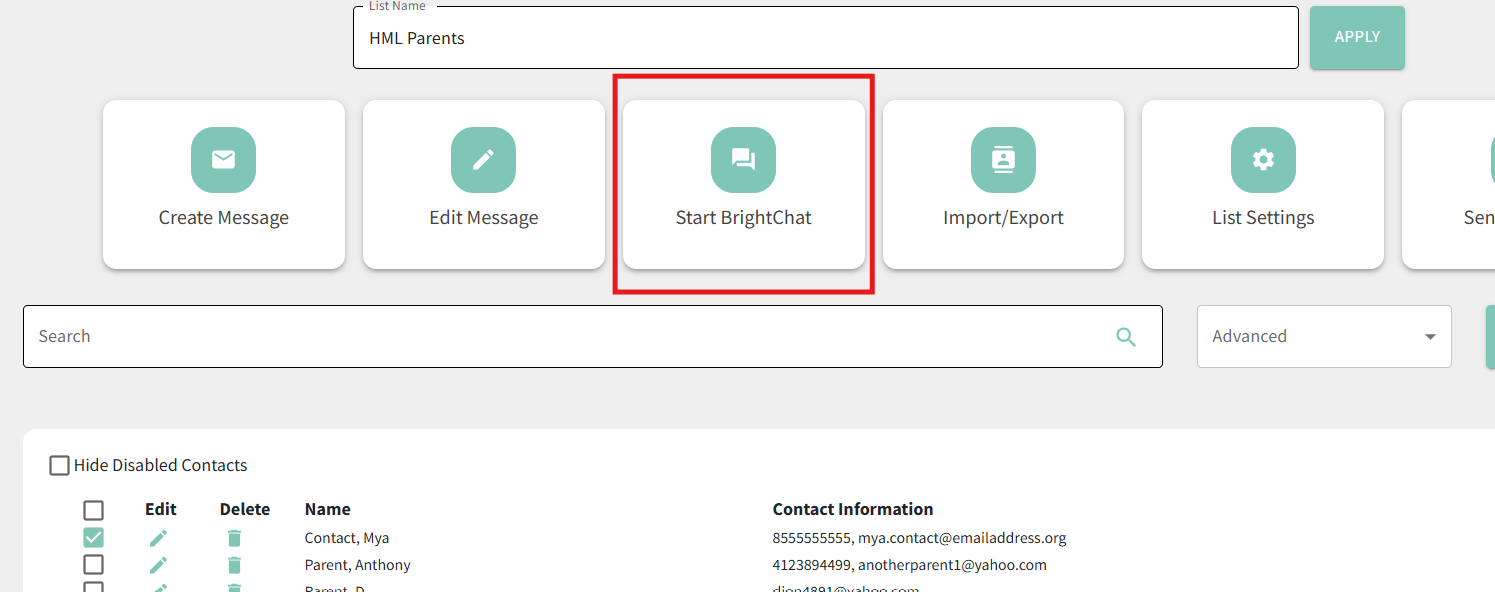Click the Contact Information column header
Screen dimensions: 1495x592
pyautogui.click(x=853, y=509)
